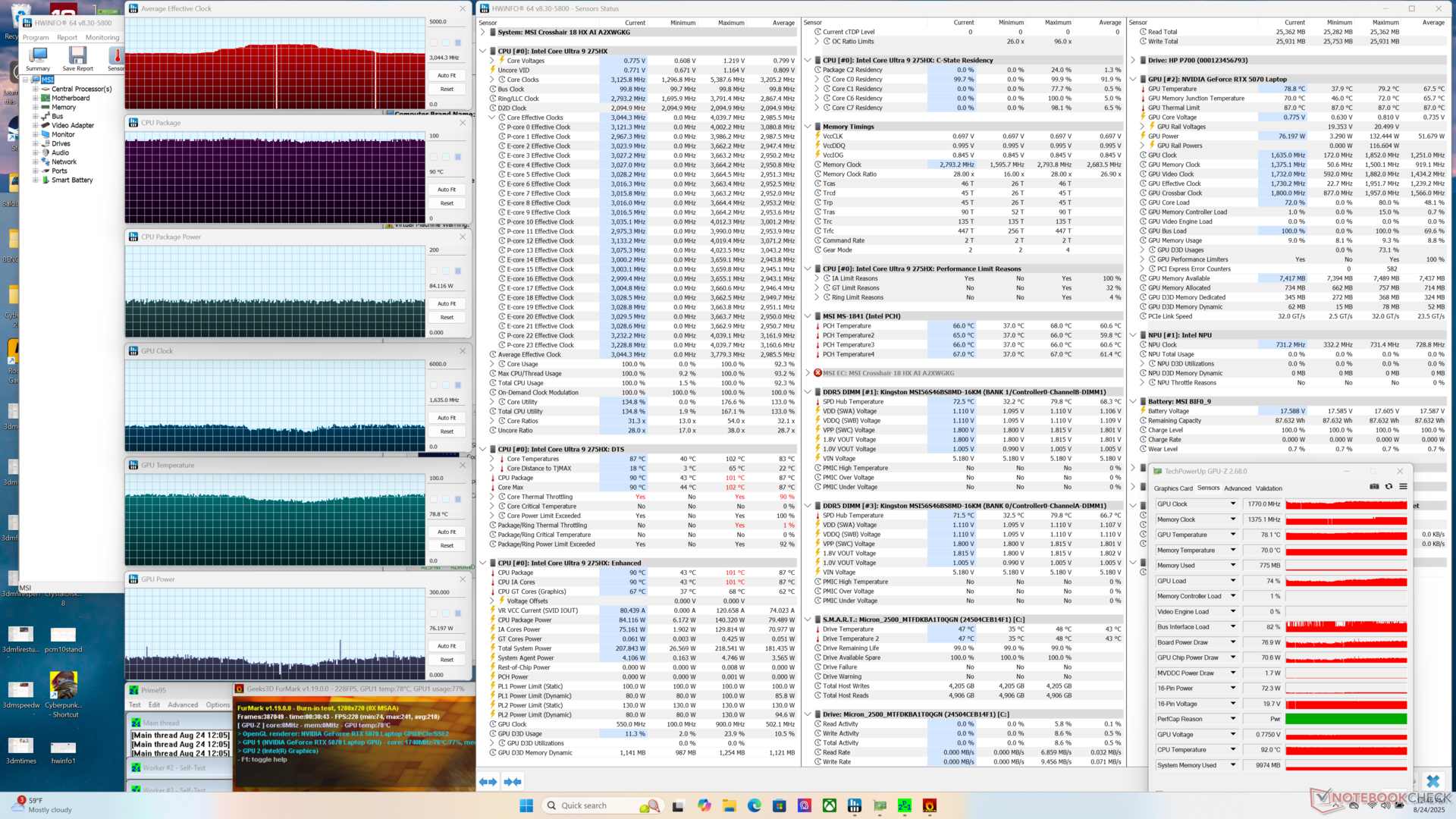Screen dimensions: 1456x819
Task: Open GPU Temperature dropdown in GPU-Z
Action: point(1233,535)
